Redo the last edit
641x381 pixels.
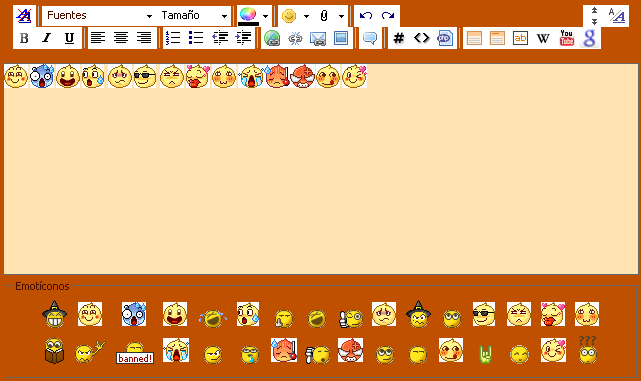coord(388,16)
